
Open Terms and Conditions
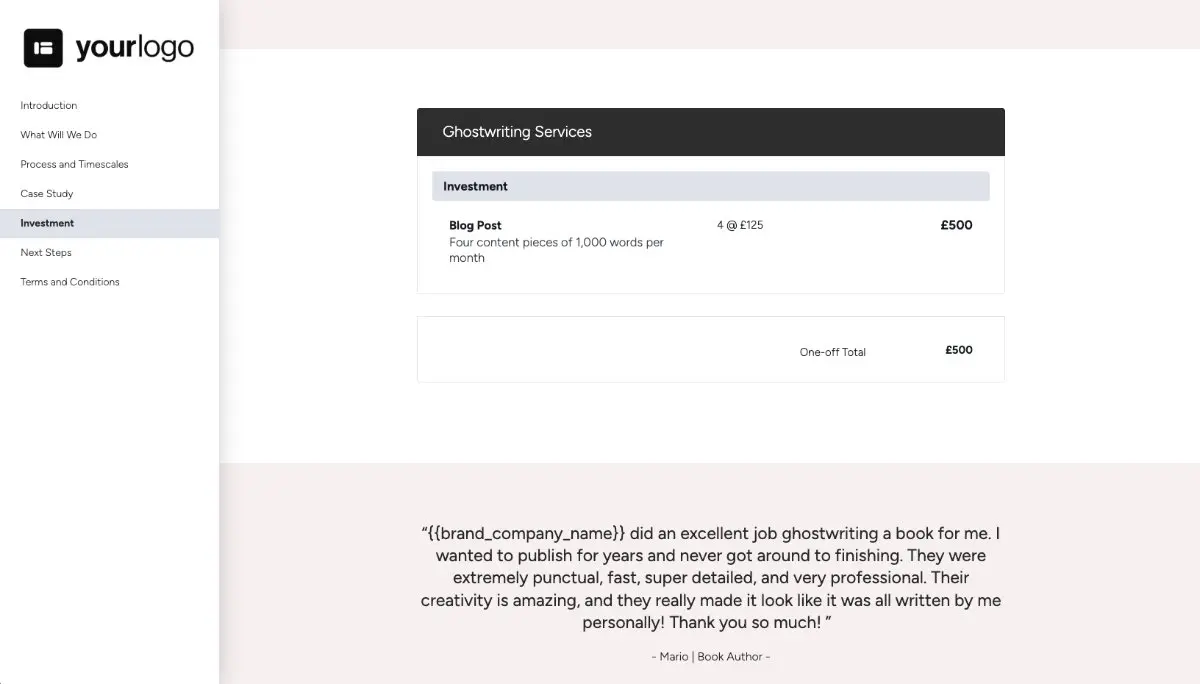[x=69, y=281]
